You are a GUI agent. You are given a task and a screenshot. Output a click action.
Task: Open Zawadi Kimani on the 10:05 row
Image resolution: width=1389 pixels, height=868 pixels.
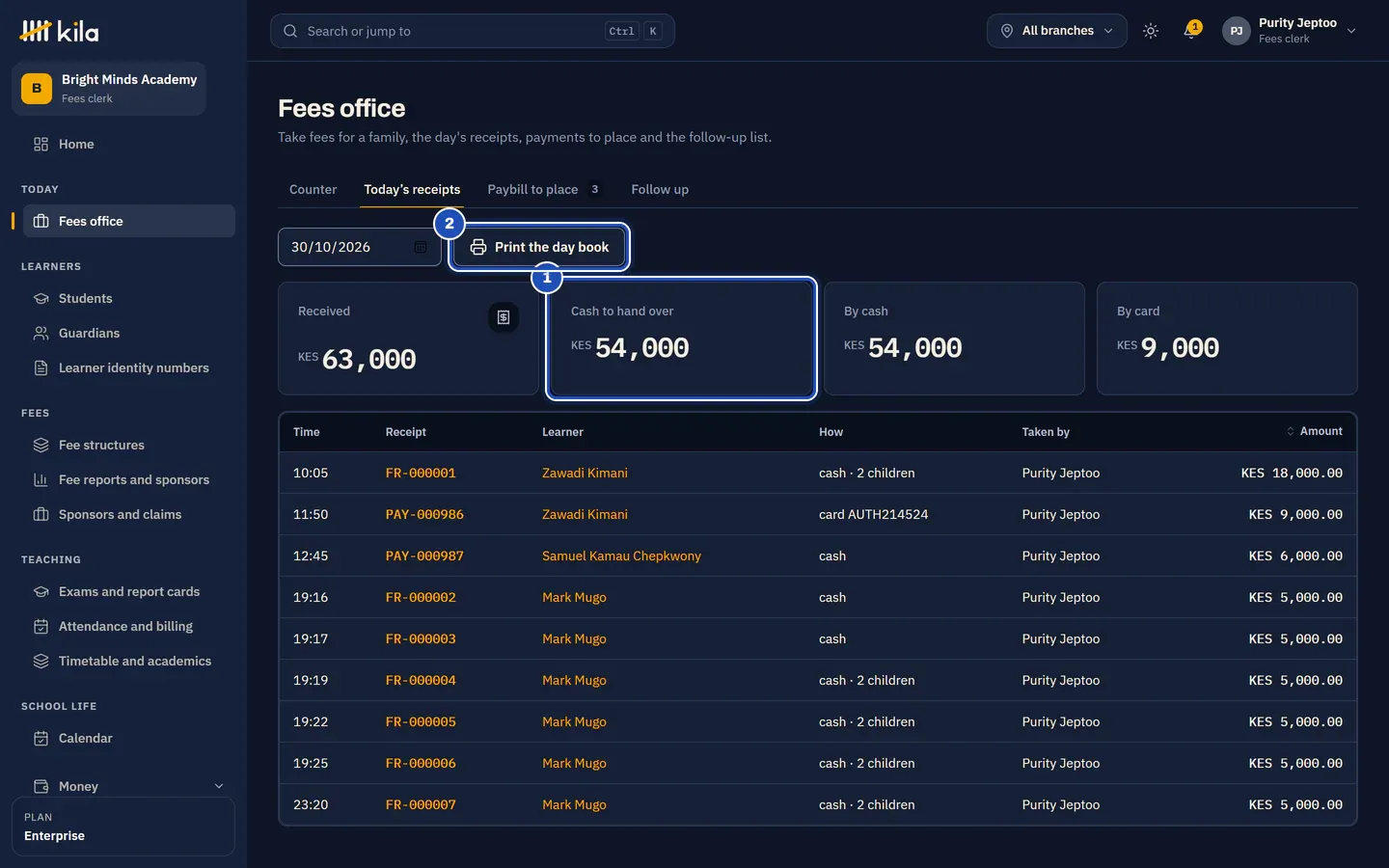pyautogui.click(x=585, y=473)
